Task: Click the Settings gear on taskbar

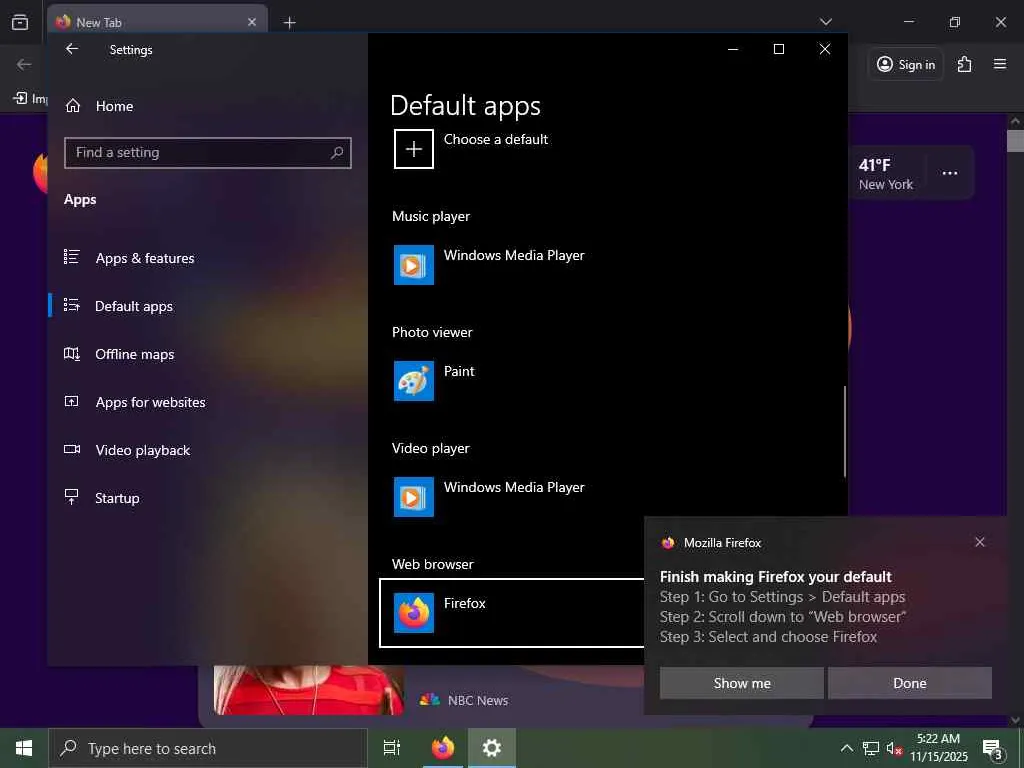Action: click(x=491, y=748)
